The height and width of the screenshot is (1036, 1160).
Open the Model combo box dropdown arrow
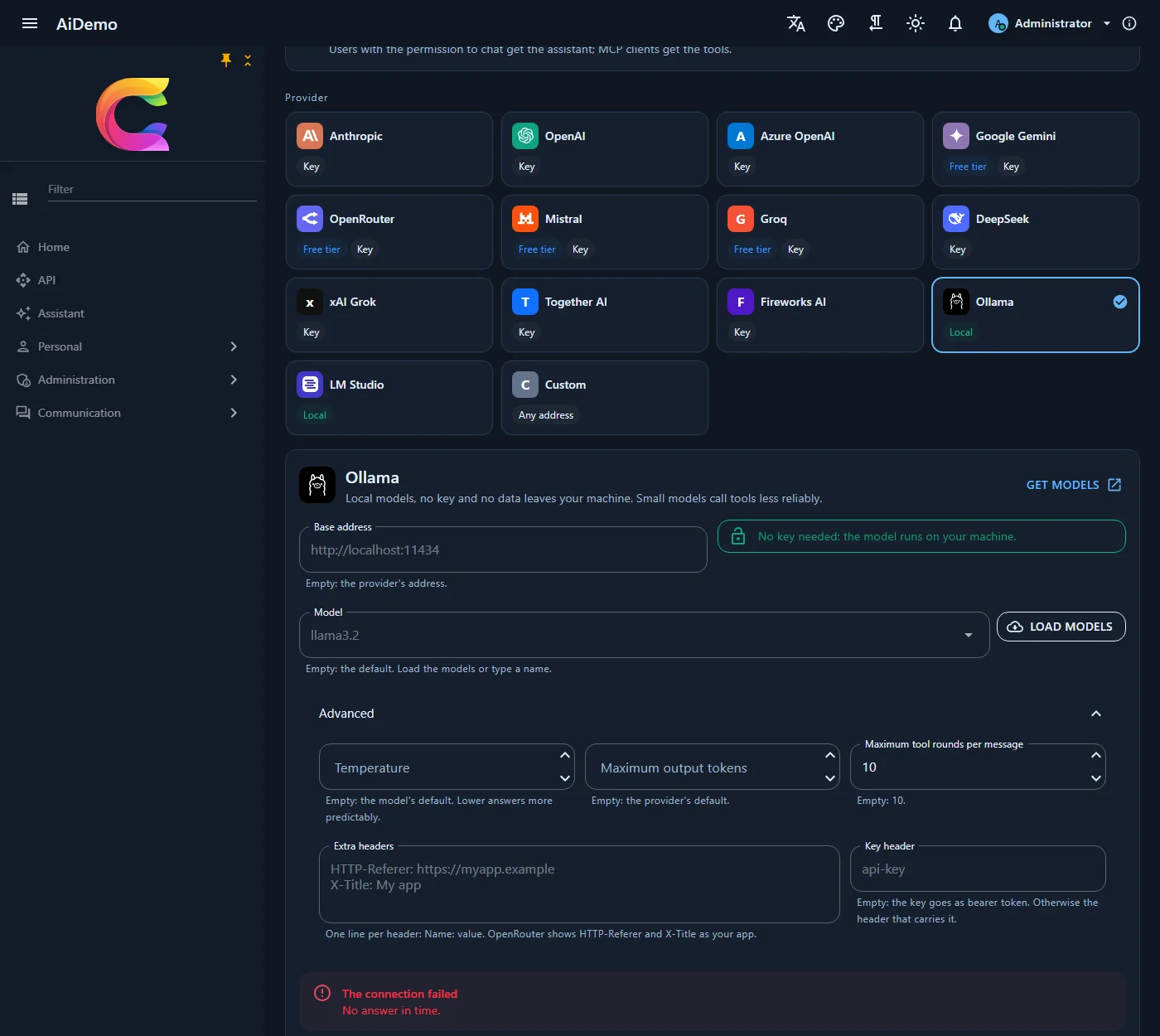[969, 635]
